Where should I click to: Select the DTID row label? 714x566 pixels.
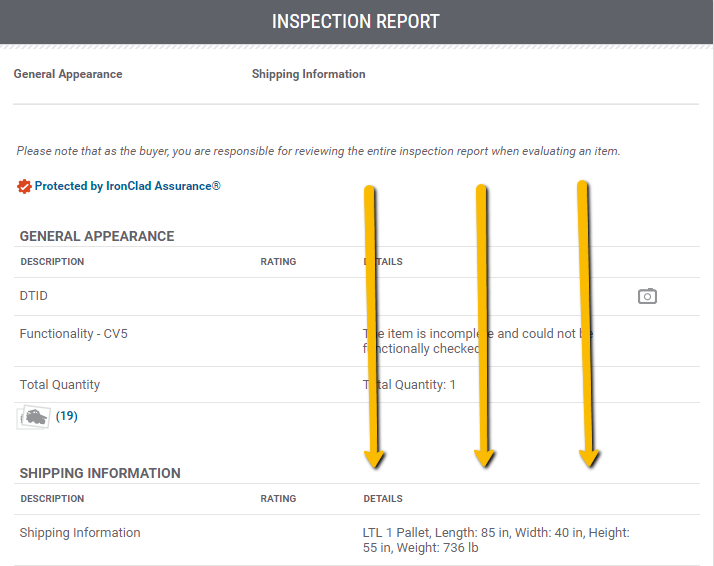[x=34, y=296]
